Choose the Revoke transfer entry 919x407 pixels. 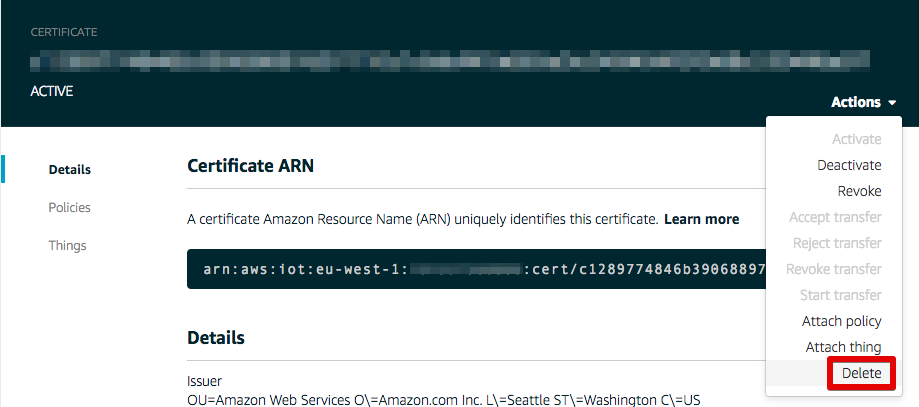click(x=833, y=269)
